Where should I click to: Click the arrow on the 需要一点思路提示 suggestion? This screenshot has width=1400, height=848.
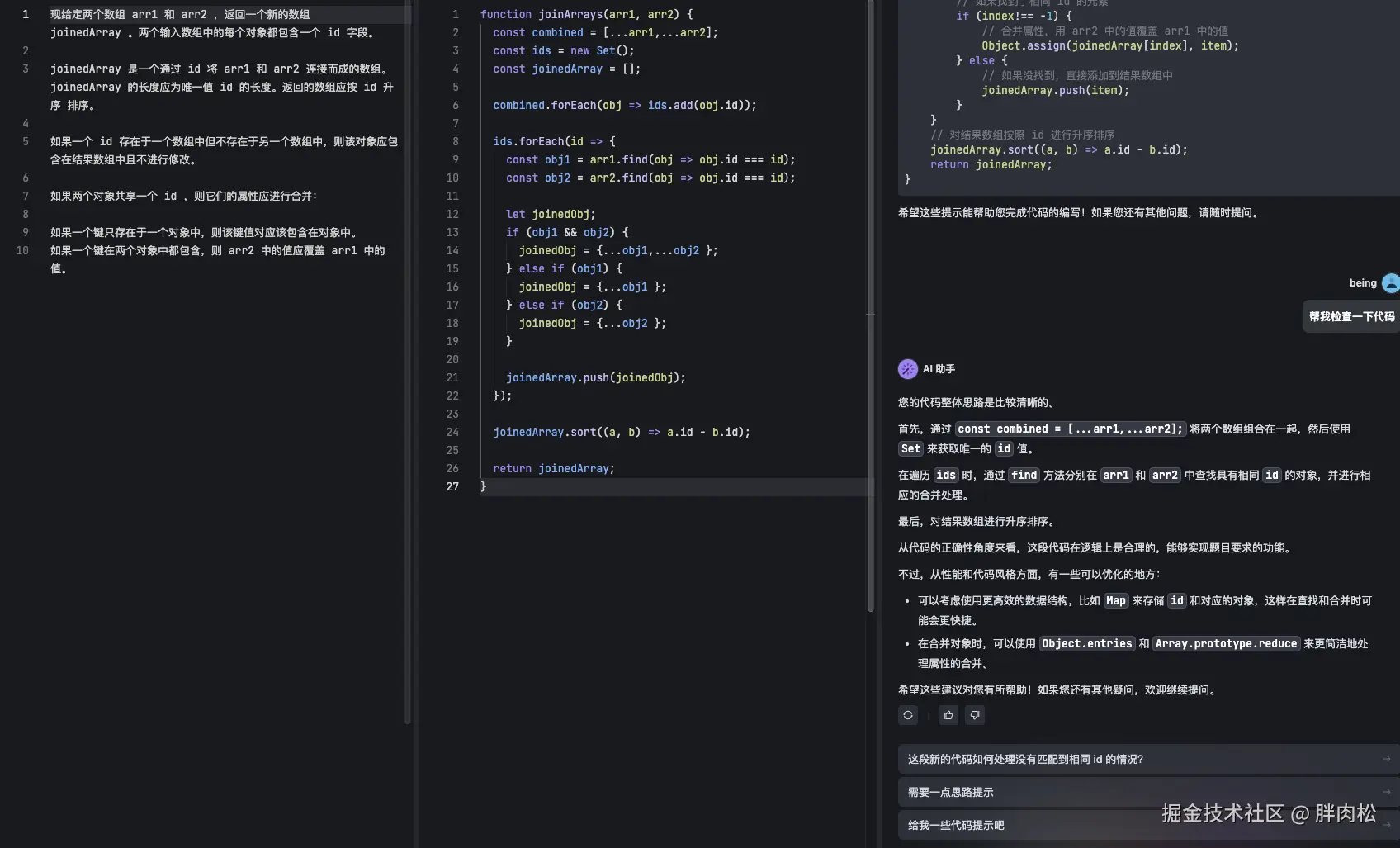coord(1386,792)
